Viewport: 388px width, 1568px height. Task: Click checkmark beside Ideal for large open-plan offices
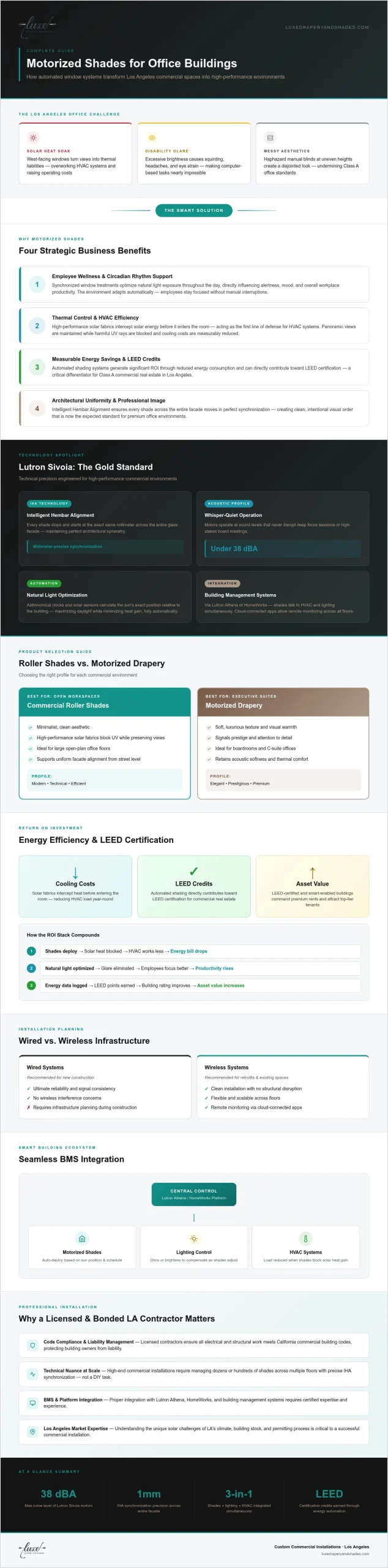point(31,748)
